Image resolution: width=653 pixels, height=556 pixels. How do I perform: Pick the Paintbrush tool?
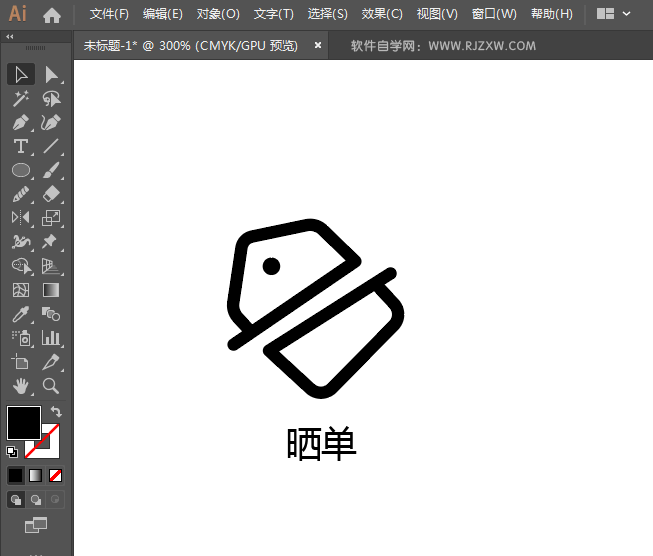click(52, 170)
